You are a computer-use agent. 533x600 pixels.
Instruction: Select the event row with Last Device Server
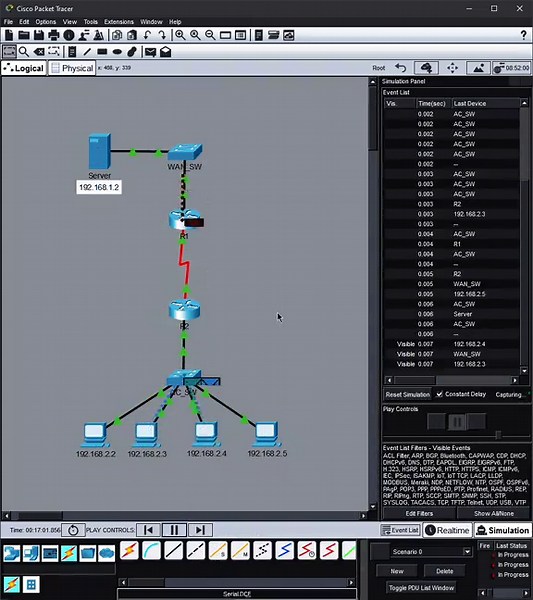click(x=452, y=314)
